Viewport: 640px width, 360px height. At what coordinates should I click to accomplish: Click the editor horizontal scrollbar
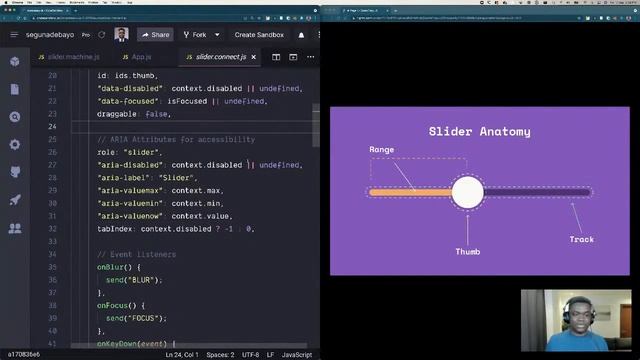[189, 346]
